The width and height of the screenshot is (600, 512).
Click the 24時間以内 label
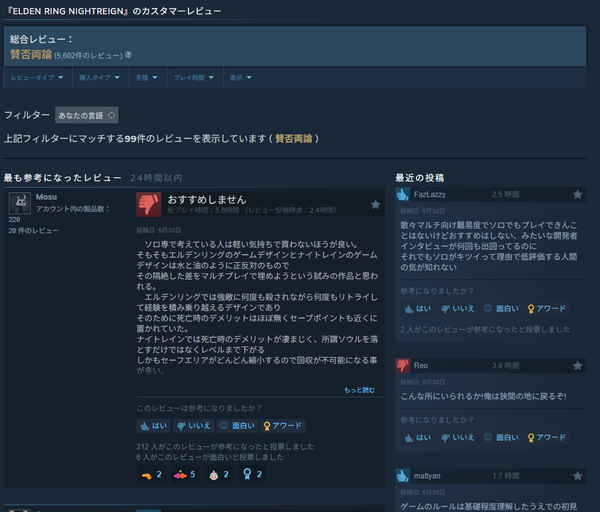156,178
